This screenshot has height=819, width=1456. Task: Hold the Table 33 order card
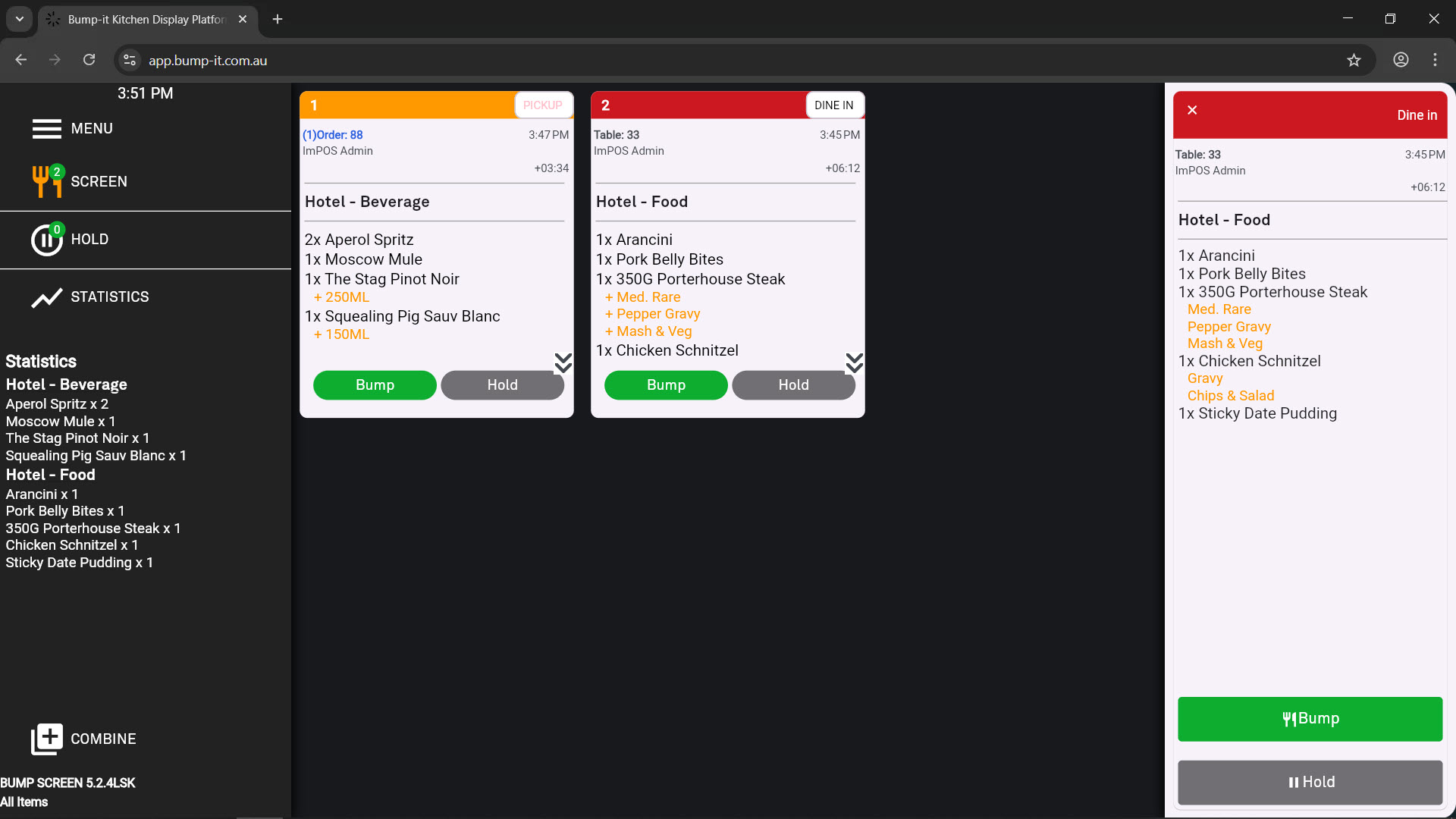tap(793, 385)
